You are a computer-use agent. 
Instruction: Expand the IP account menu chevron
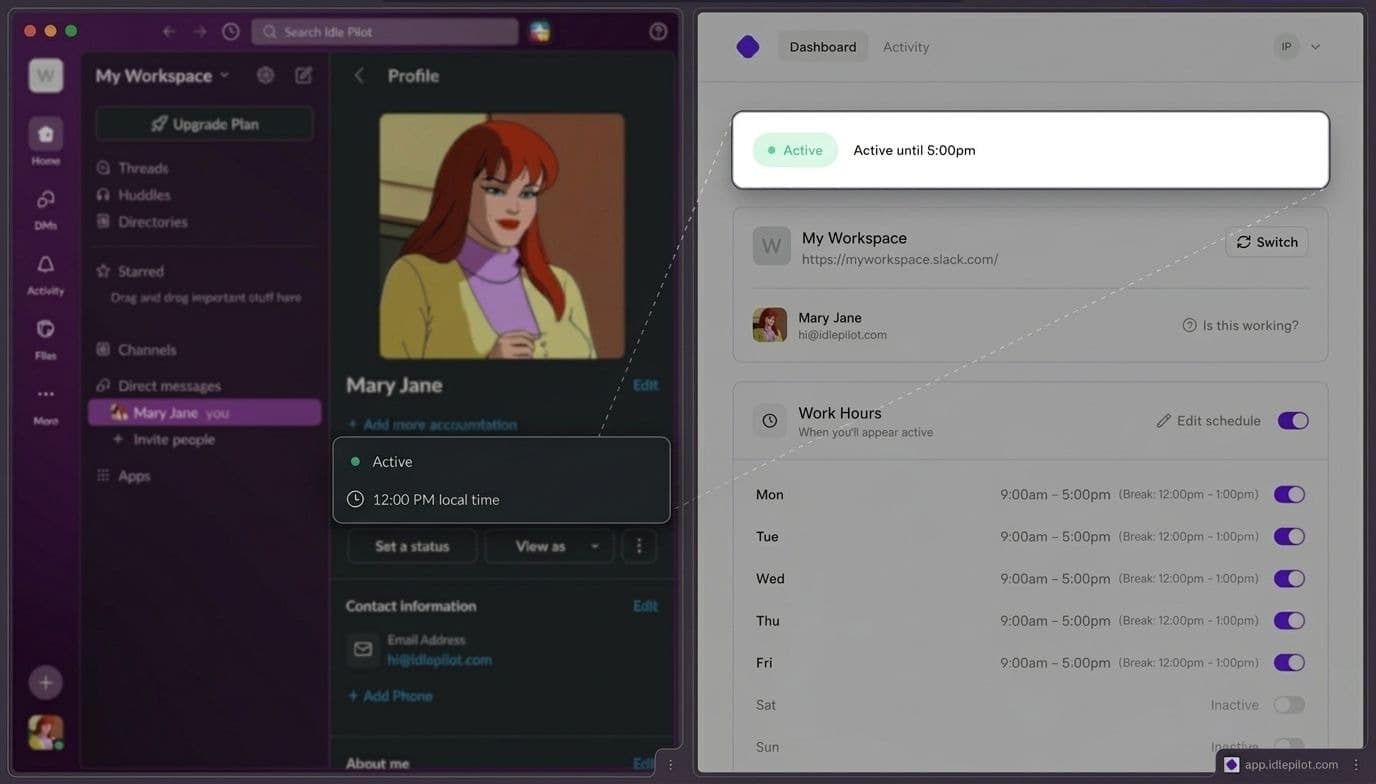[x=1316, y=46]
